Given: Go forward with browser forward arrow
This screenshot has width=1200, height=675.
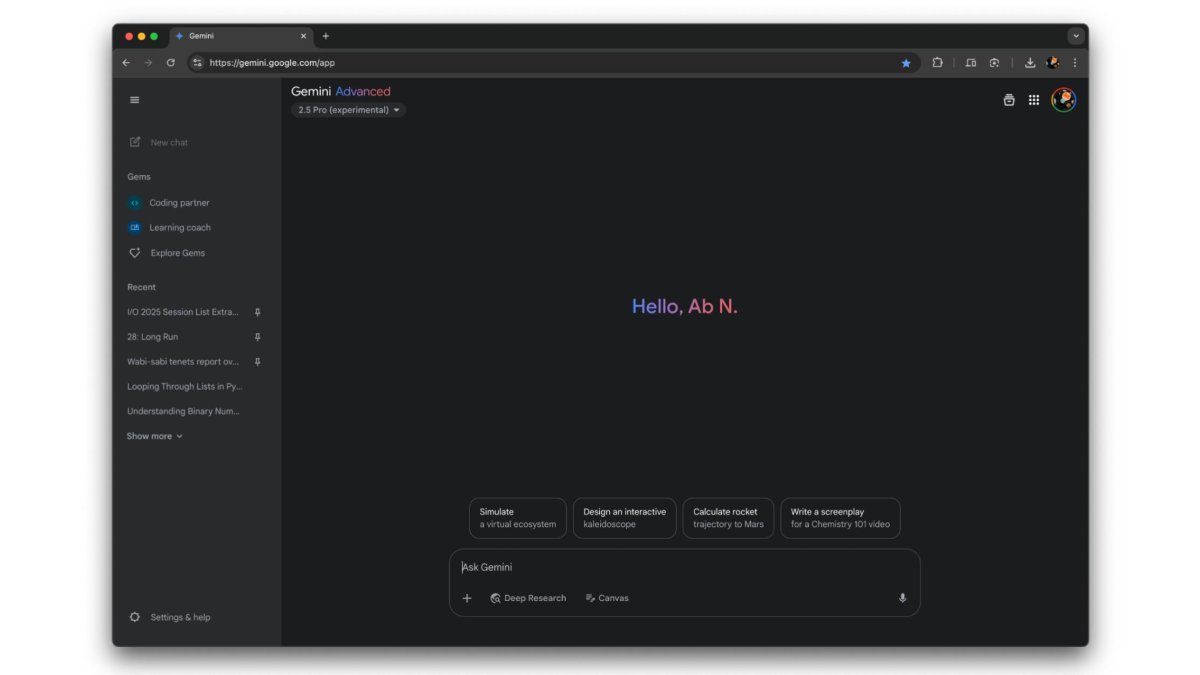Looking at the screenshot, I should (x=148, y=62).
